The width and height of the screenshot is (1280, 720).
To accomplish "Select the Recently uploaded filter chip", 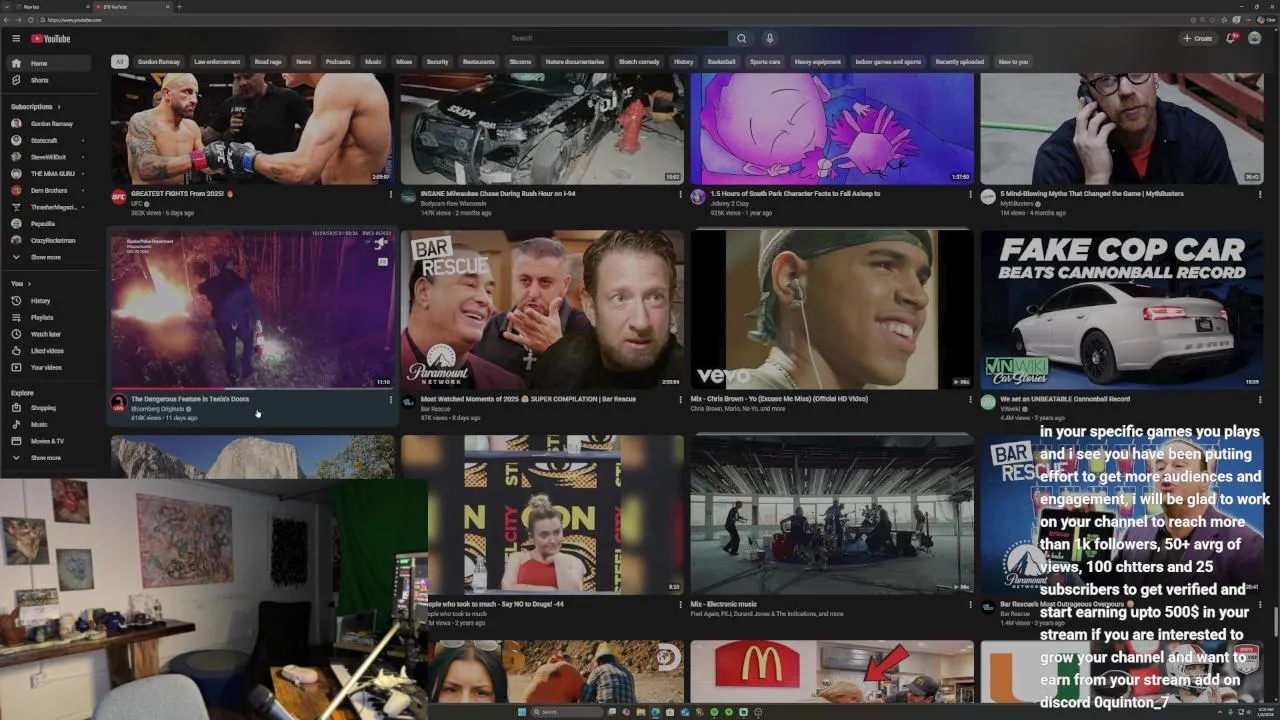I will [x=960, y=62].
